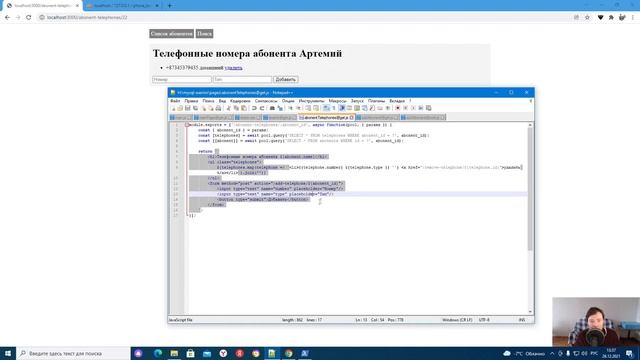Undo last edit in Notepad++ toolbar
Screen dimensions: 640x360
254,108
